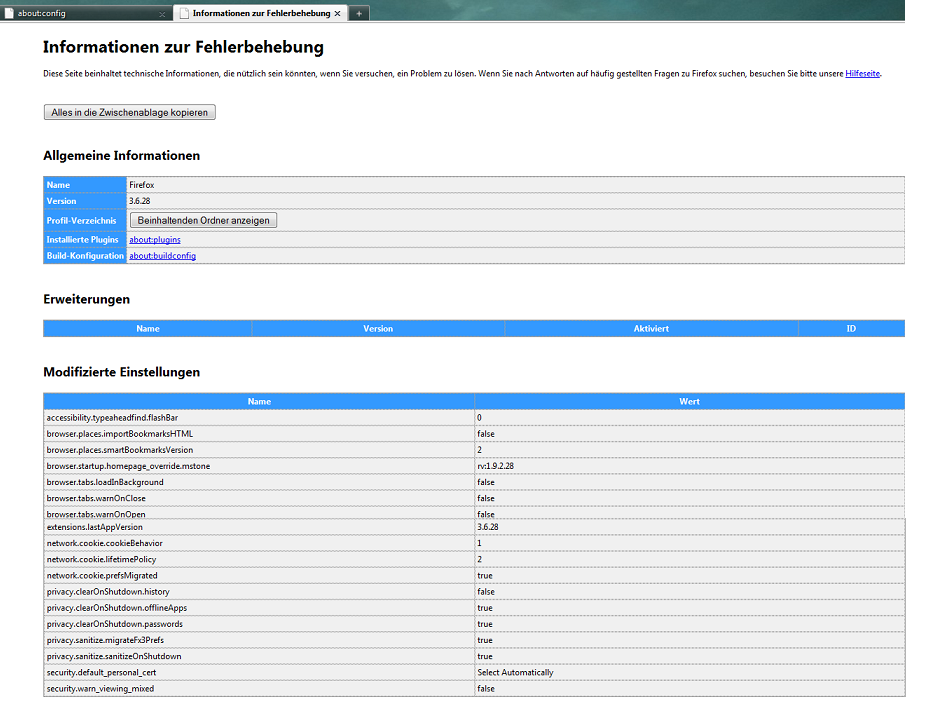Click the network.cookie.cookieBehavior row name

[104, 543]
